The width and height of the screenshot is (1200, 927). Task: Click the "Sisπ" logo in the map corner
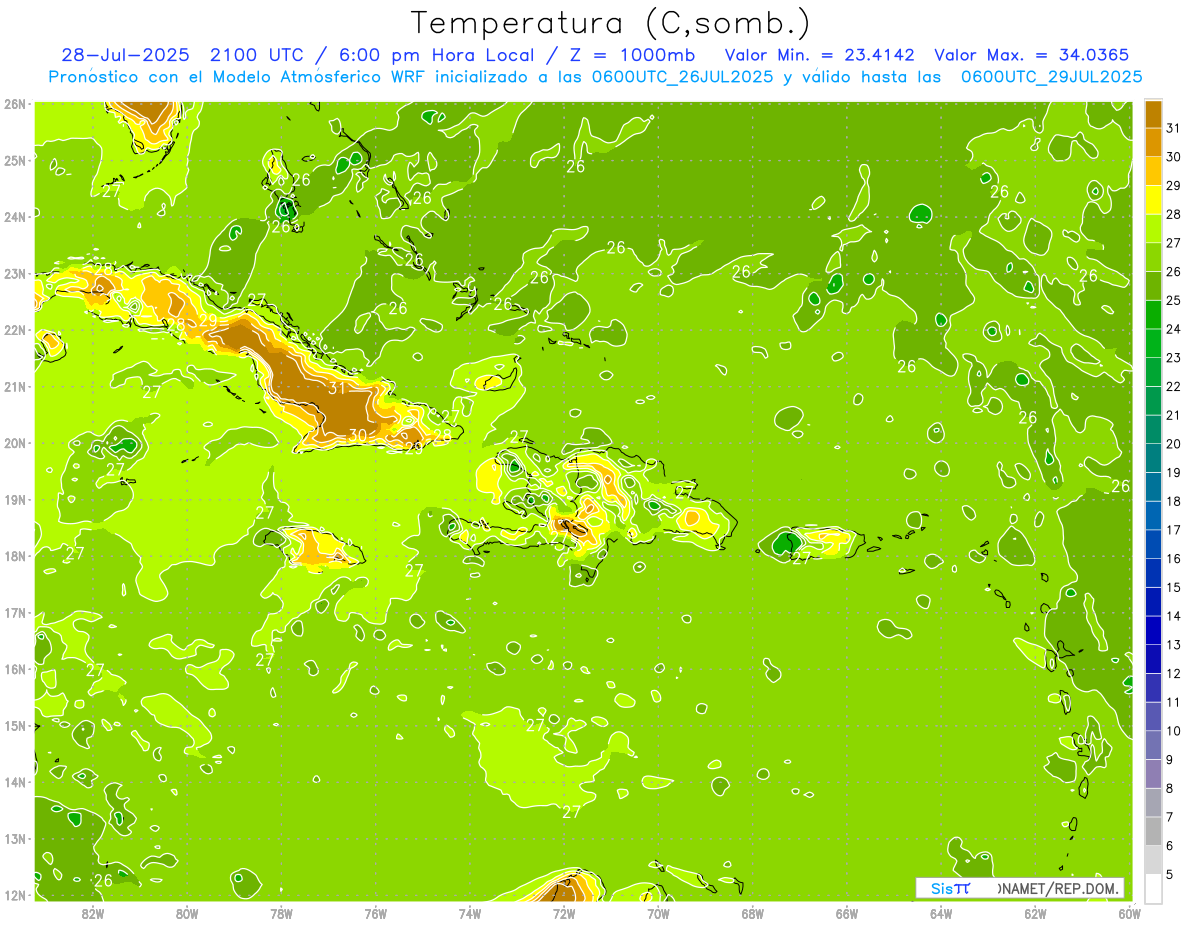950,888
